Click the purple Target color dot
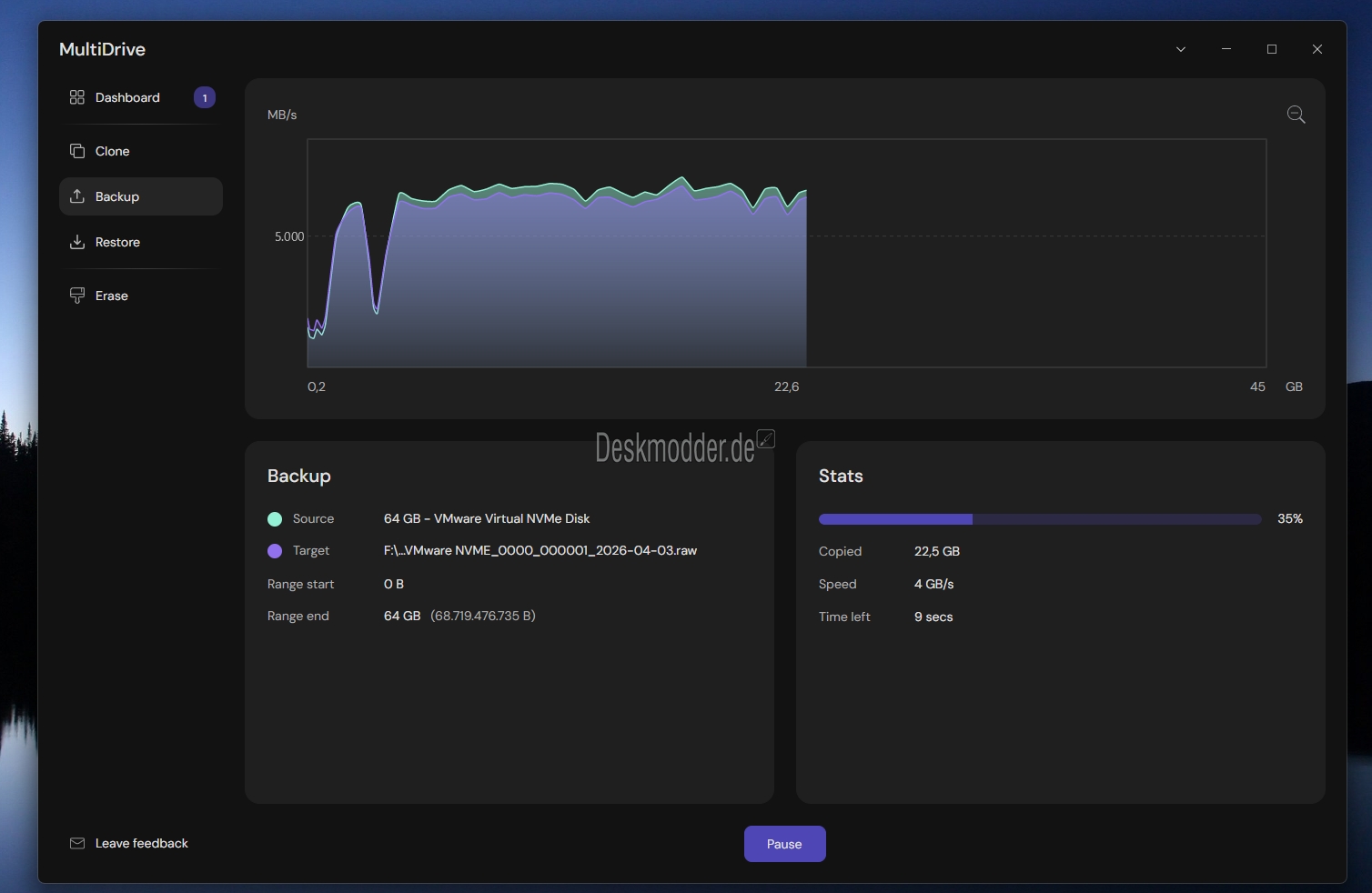The image size is (1372, 893). point(275,551)
